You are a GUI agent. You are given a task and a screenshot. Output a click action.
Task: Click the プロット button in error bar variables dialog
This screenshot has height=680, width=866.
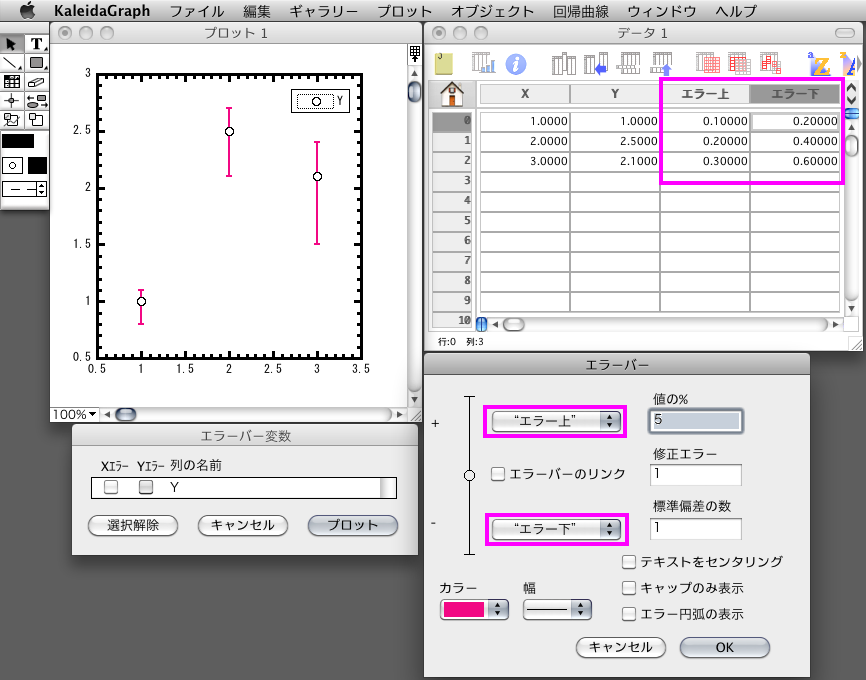(x=352, y=525)
